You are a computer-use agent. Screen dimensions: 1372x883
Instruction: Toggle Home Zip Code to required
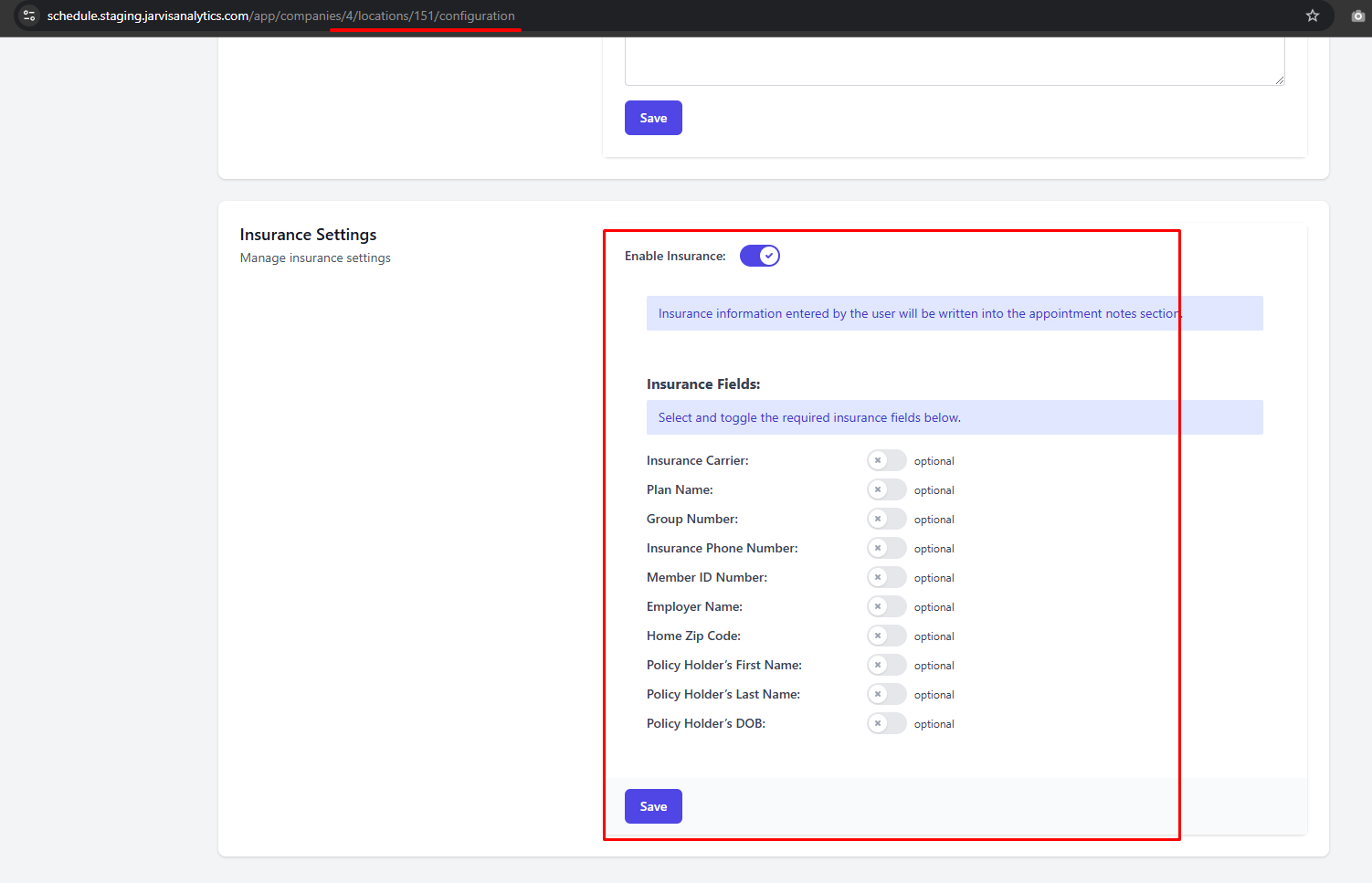(887, 636)
